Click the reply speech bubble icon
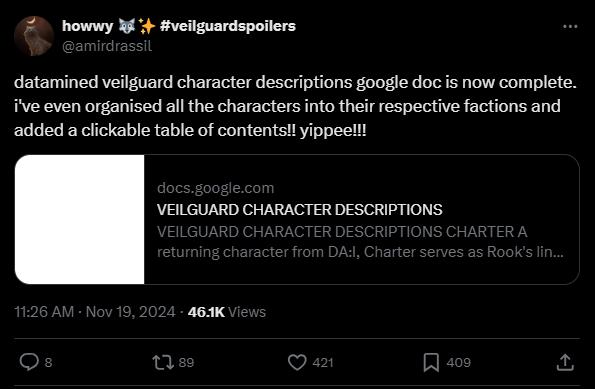This screenshot has width=595, height=389. (29, 362)
